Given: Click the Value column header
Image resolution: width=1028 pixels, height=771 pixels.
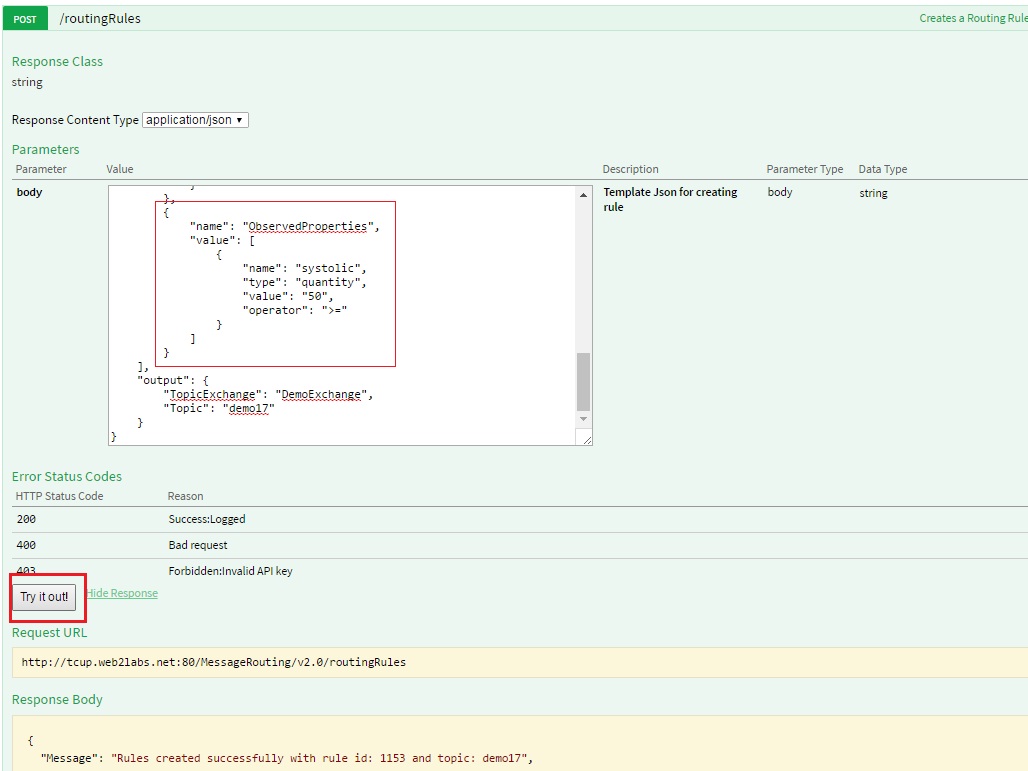Looking at the screenshot, I should click(x=120, y=169).
